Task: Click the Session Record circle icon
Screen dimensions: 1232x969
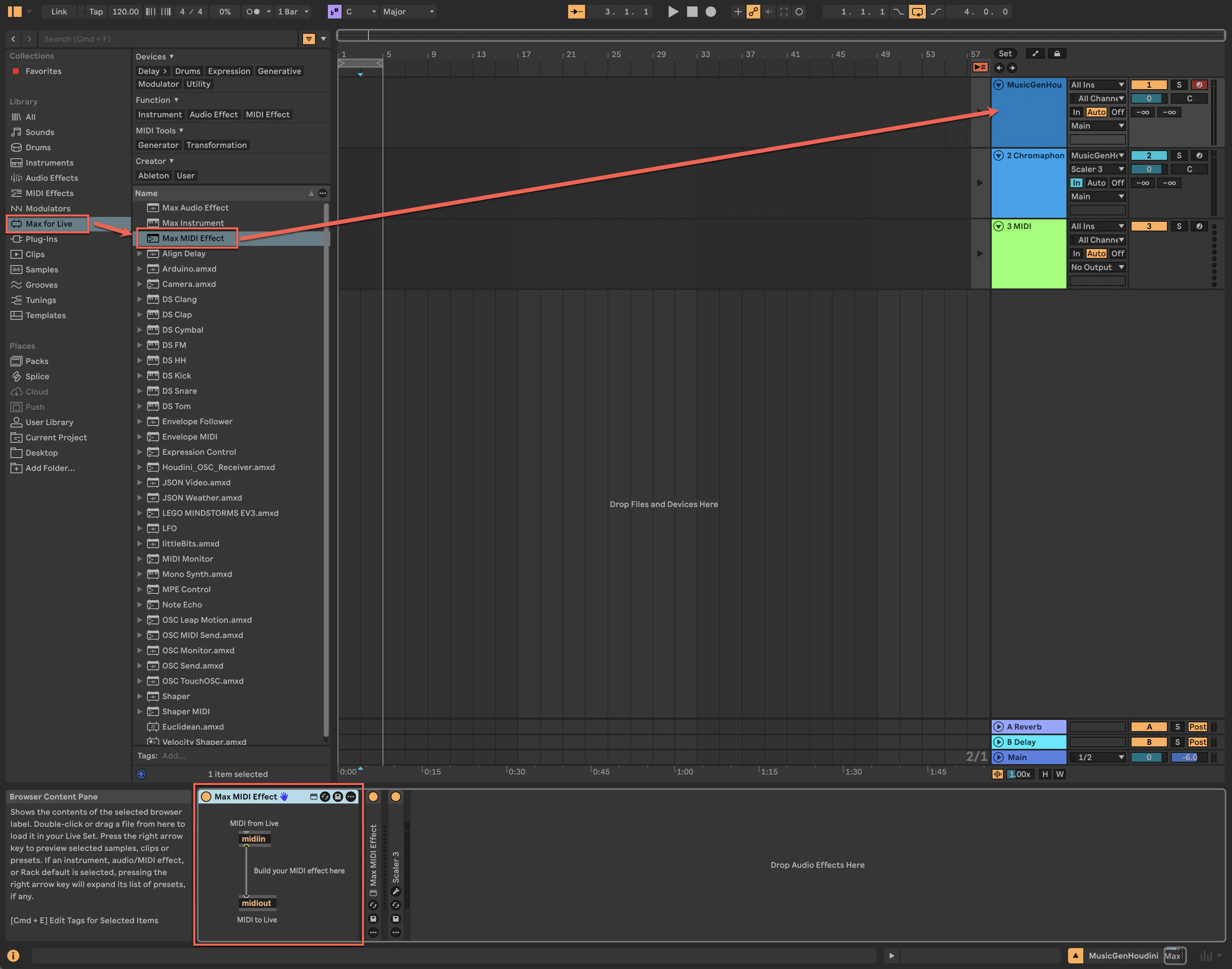Action: pyautogui.click(x=799, y=11)
